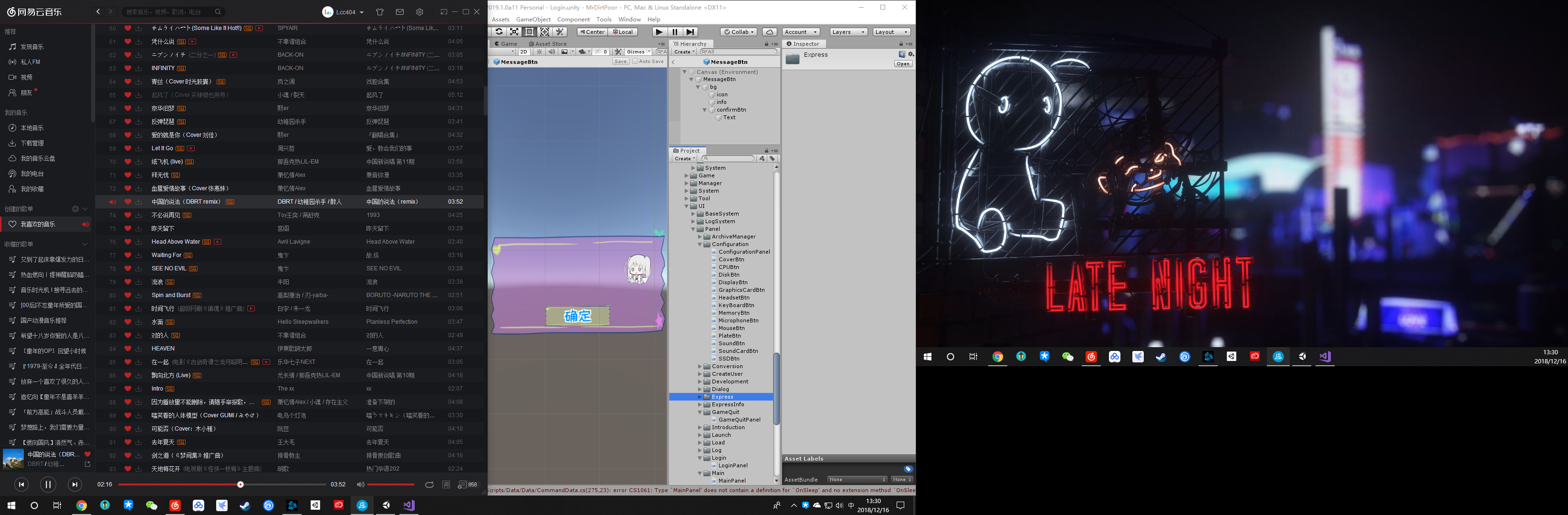Open NetEase Music settings gear icon
Screen dimensions: 1568x515
coord(419,11)
